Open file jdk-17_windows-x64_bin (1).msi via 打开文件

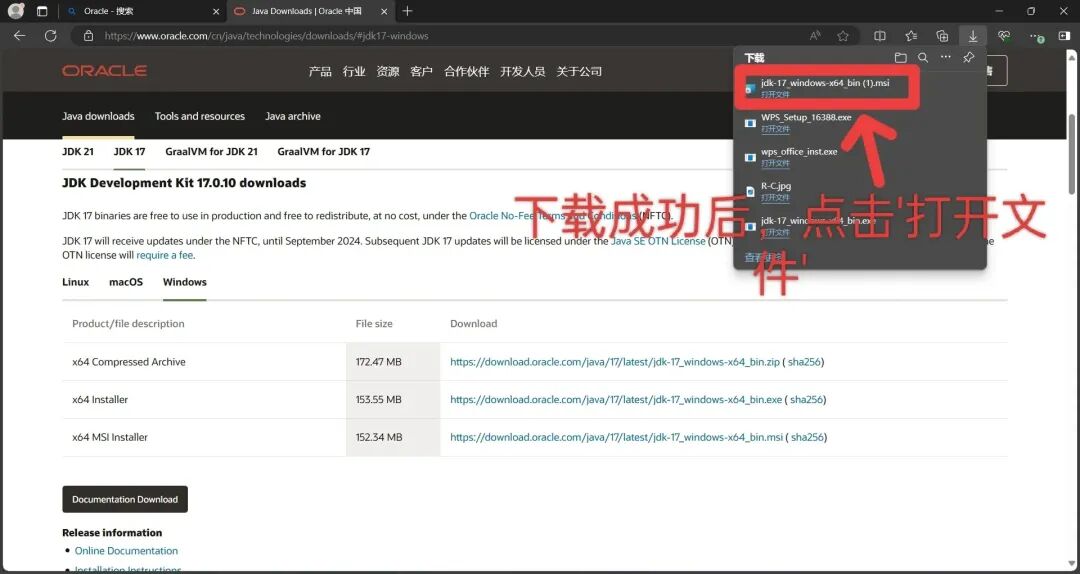(x=775, y=94)
